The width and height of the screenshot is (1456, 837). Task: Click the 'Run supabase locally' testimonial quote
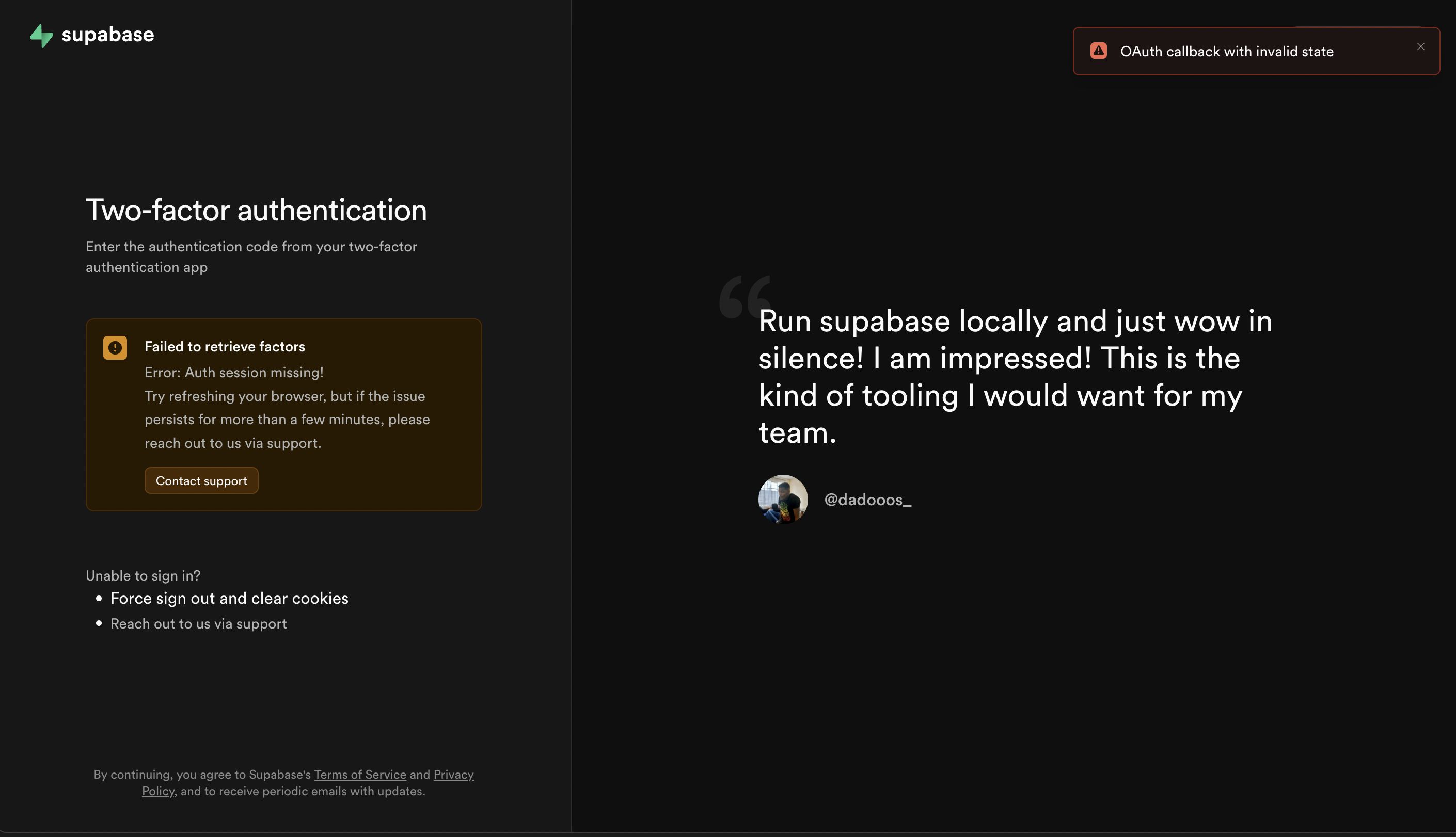click(x=1015, y=376)
